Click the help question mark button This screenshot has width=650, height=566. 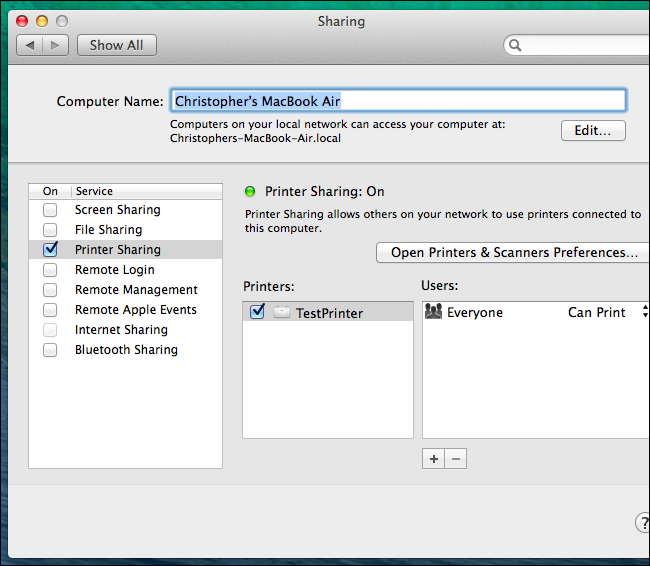click(642, 522)
